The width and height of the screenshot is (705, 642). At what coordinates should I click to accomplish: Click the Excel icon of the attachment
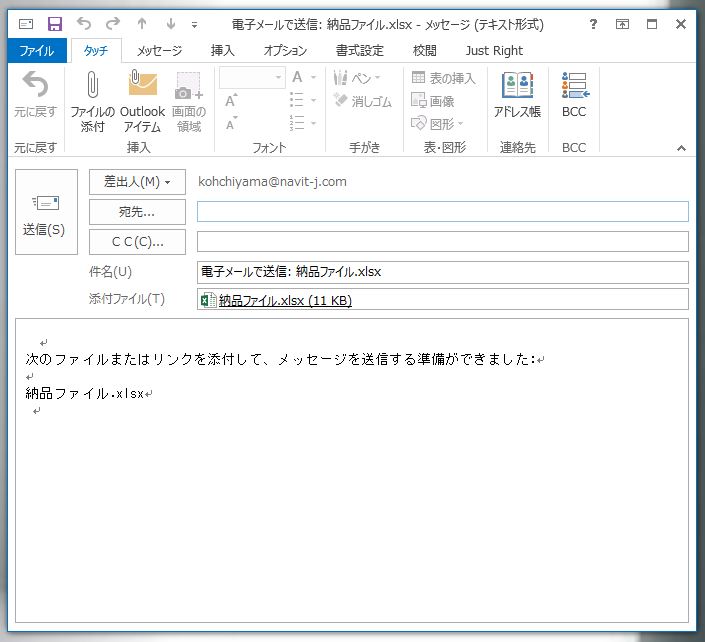coord(208,300)
